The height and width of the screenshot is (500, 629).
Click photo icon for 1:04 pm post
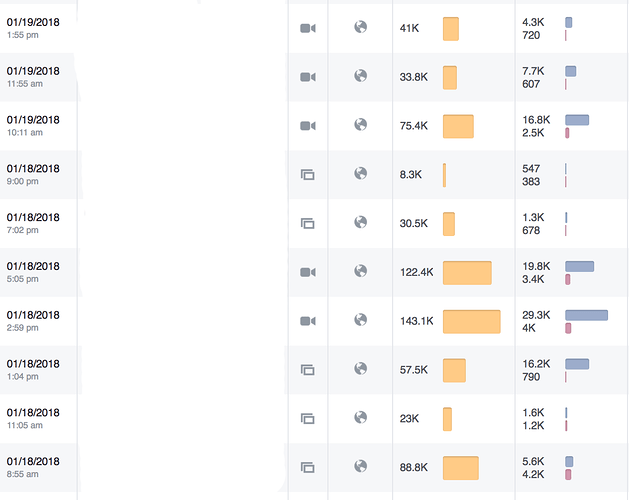pos(308,370)
